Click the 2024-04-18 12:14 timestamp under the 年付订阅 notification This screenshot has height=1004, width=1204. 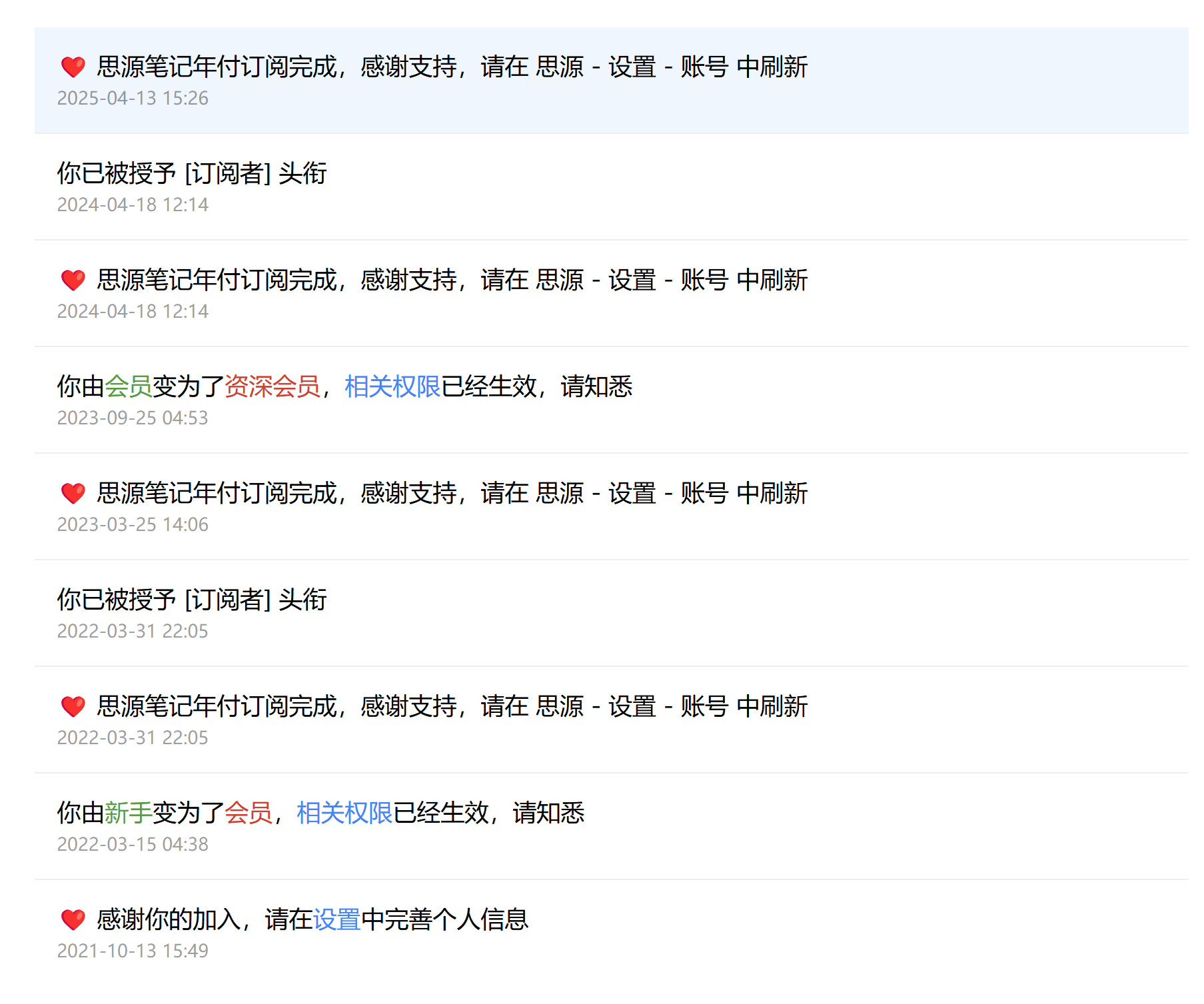click(133, 311)
